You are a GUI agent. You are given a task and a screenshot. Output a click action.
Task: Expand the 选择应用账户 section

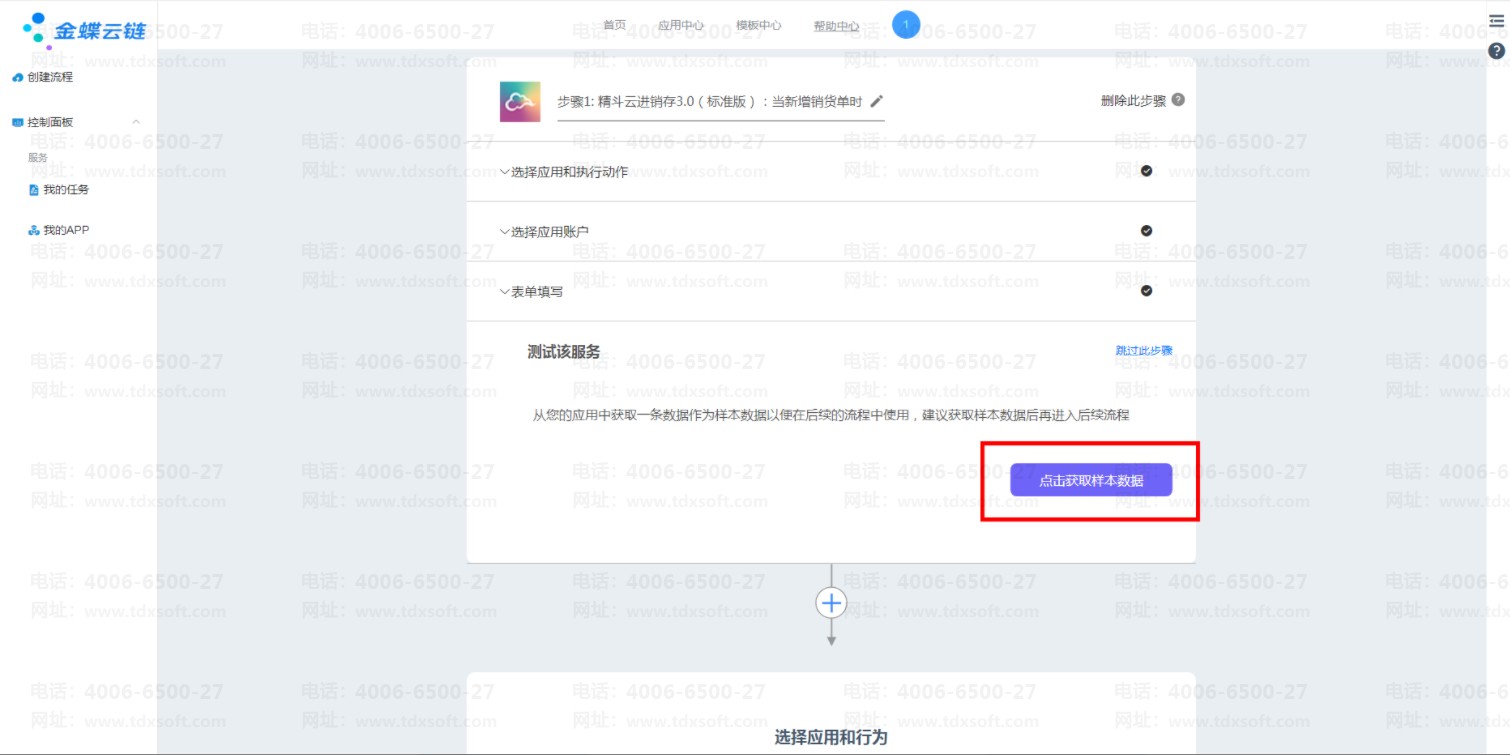(x=548, y=232)
